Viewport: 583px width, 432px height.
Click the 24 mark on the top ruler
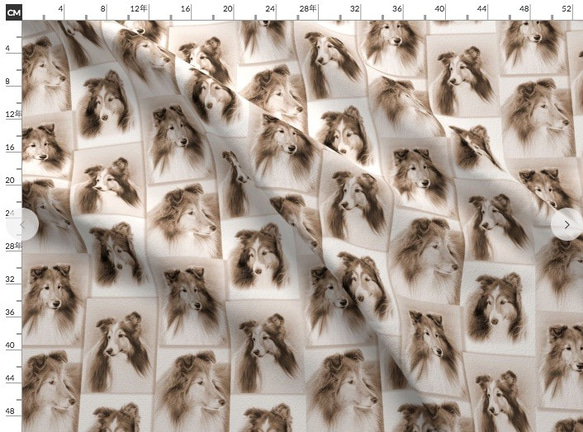(x=270, y=9)
